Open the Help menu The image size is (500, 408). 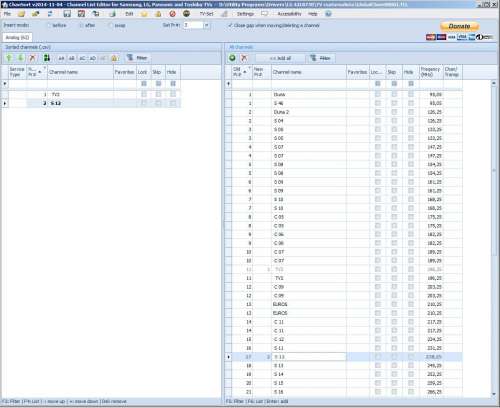coord(313,14)
